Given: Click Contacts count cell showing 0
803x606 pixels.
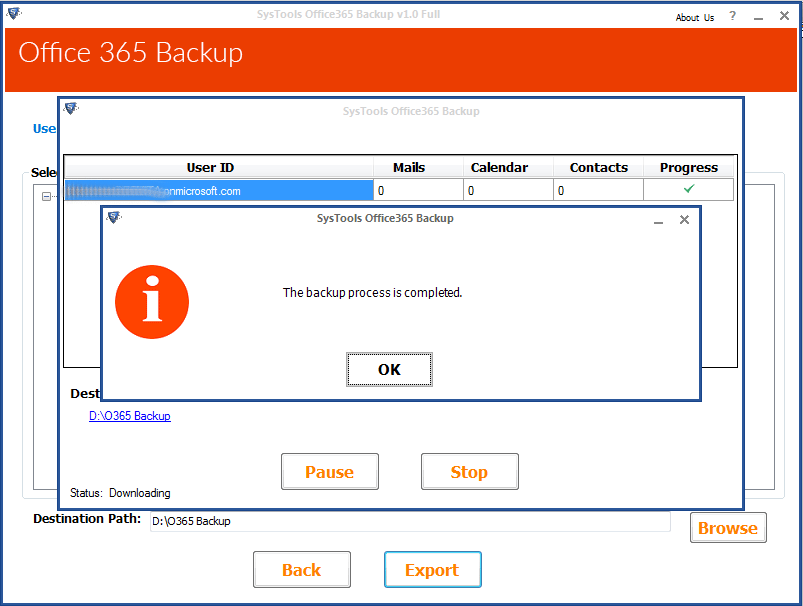Looking at the screenshot, I should coord(598,191).
